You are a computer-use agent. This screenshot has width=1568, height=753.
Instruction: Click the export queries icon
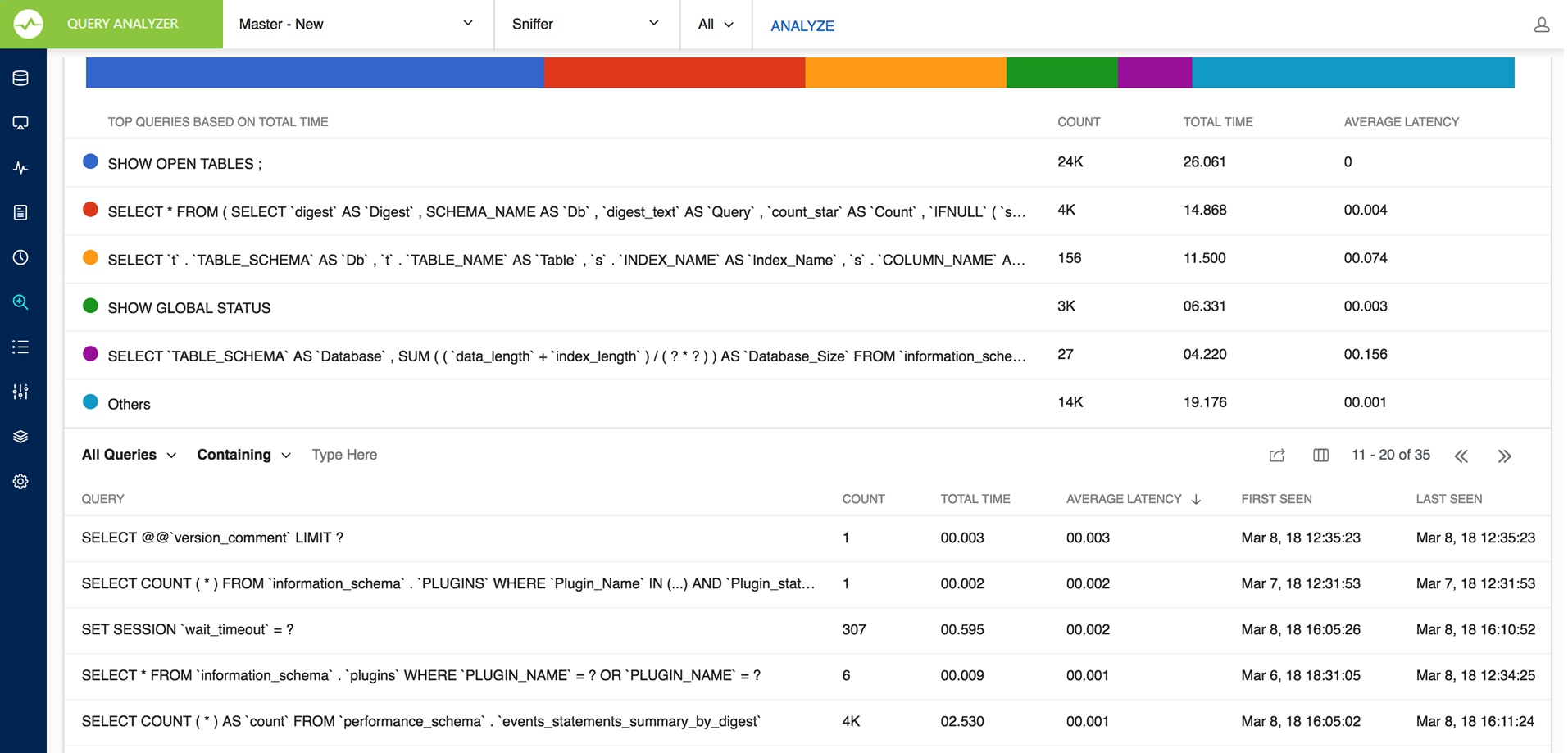(1277, 456)
